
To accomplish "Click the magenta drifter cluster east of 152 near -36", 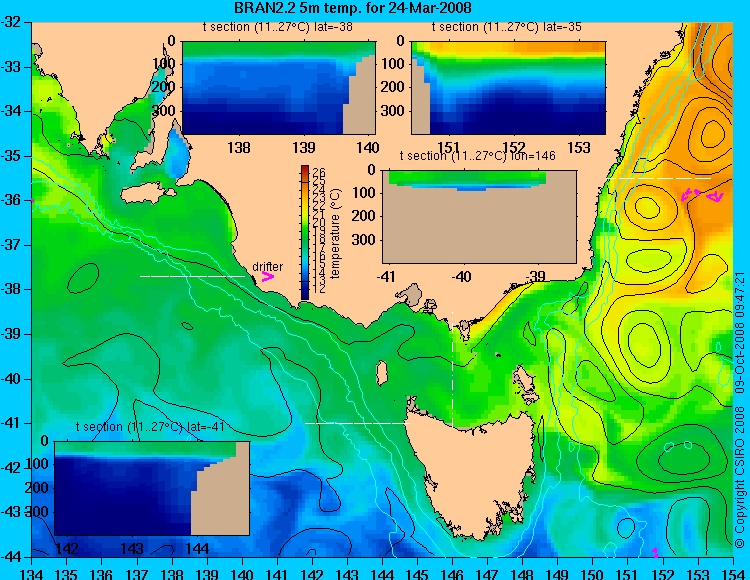I will coord(701,195).
